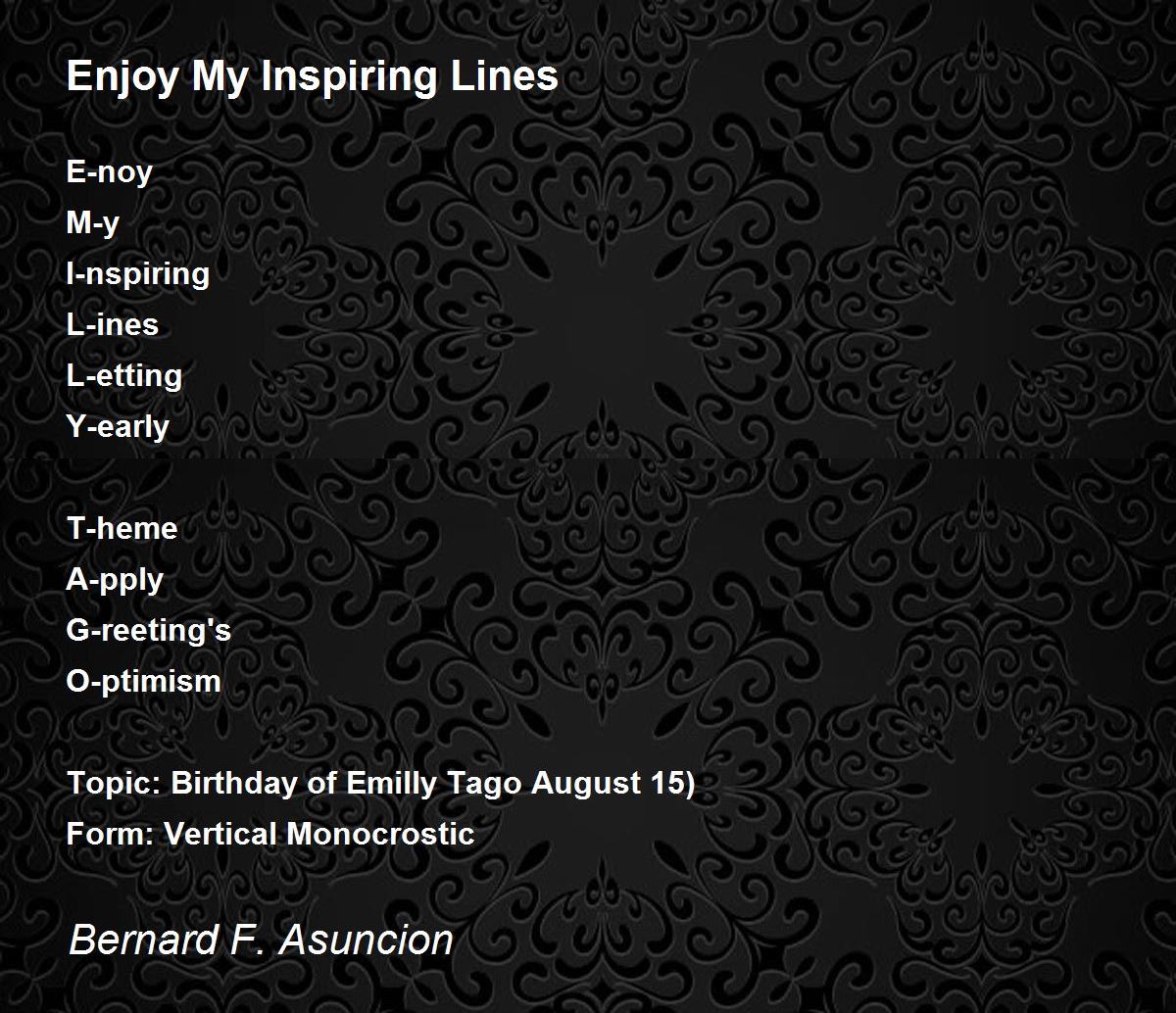The width and height of the screenshot is (1176, 1013).
Task: Select the Y-early line
Action: click(x=118, y=427)
